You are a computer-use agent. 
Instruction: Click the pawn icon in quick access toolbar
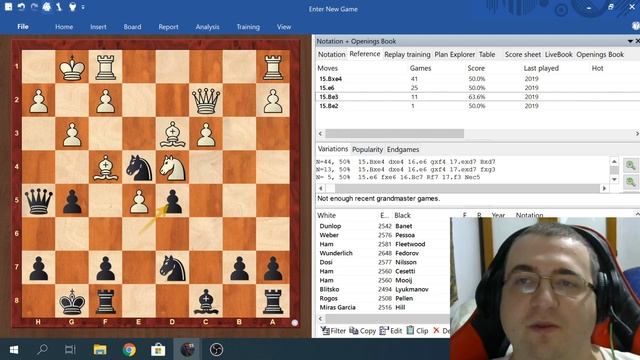click(x=59, y=7)
